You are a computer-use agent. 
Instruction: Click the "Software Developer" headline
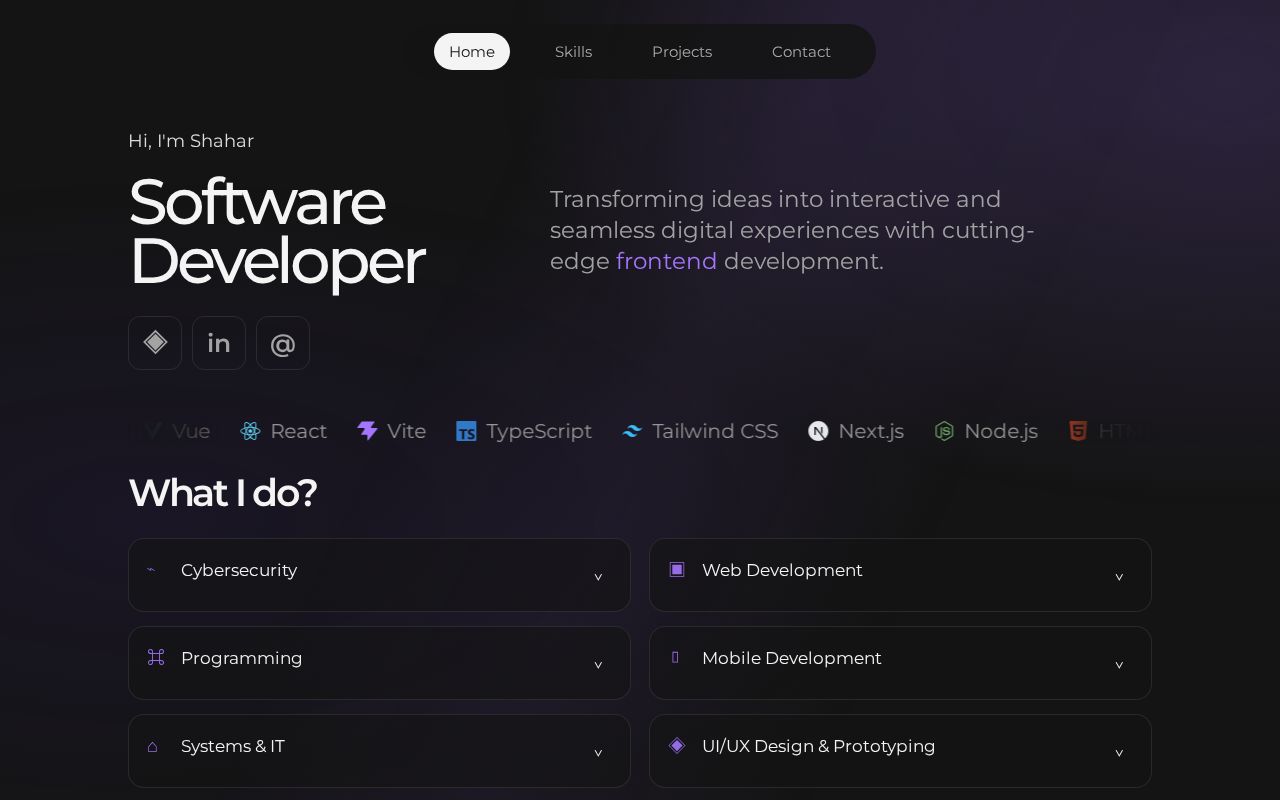(277, 232)
